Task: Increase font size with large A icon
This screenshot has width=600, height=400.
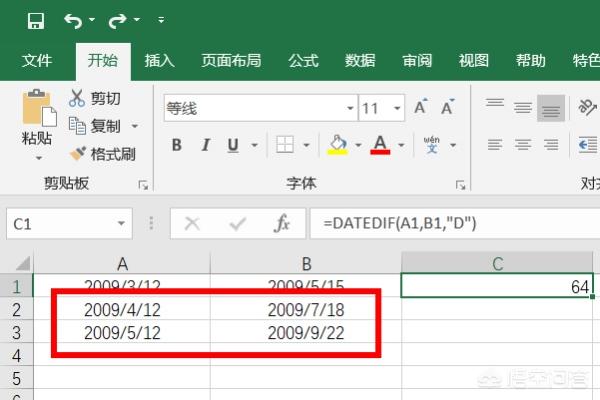Action: [420, 108]
